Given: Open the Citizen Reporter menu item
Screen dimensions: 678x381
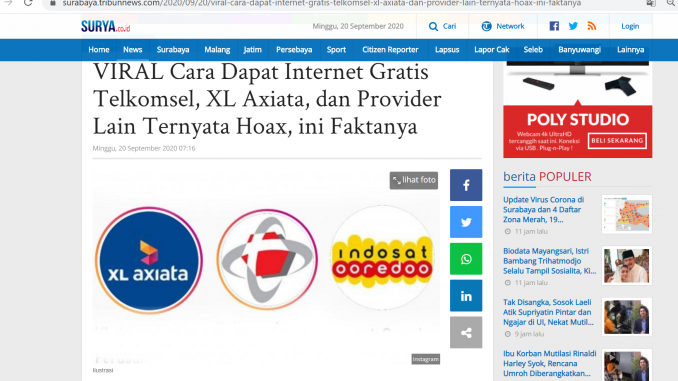Looking at the screenshot, I should coord(390,50).
